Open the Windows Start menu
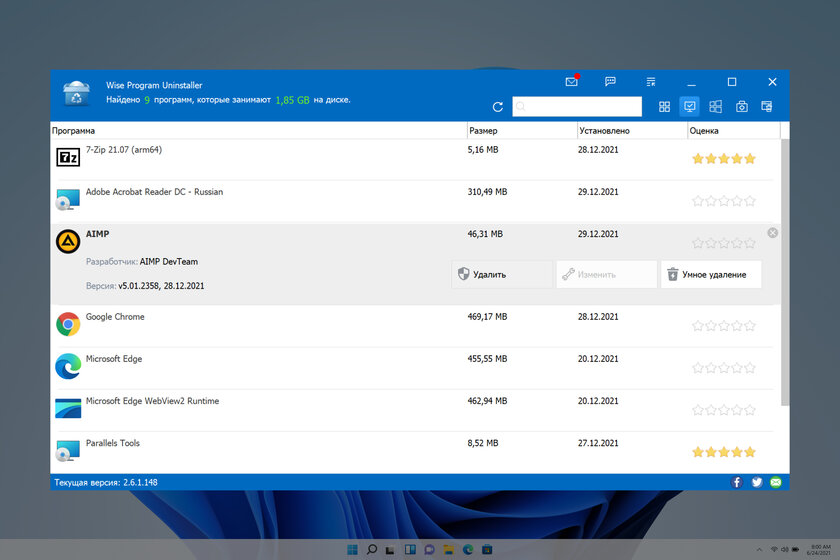This screenshot has height=560, width=840. (x=352, y=549)
